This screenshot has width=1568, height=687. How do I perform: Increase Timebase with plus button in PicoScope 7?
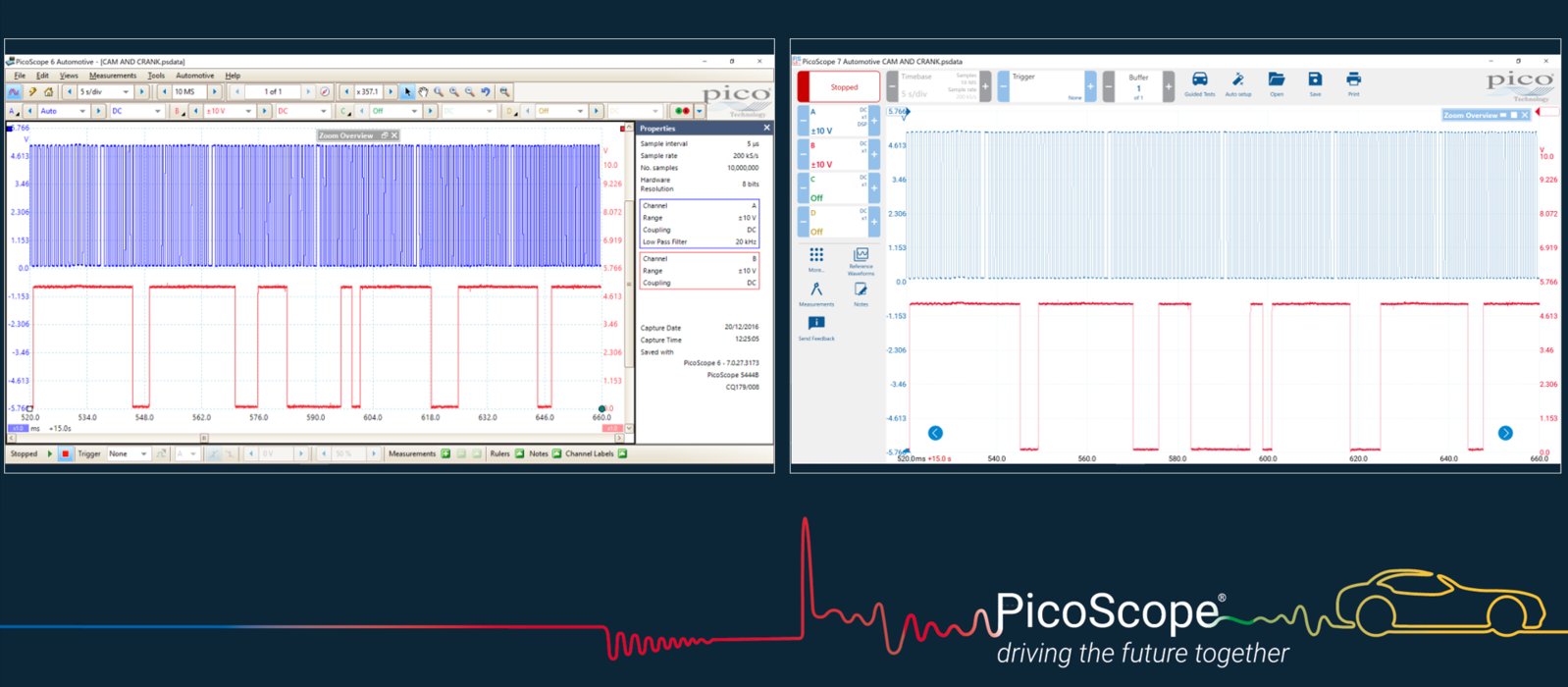point(985,87)
